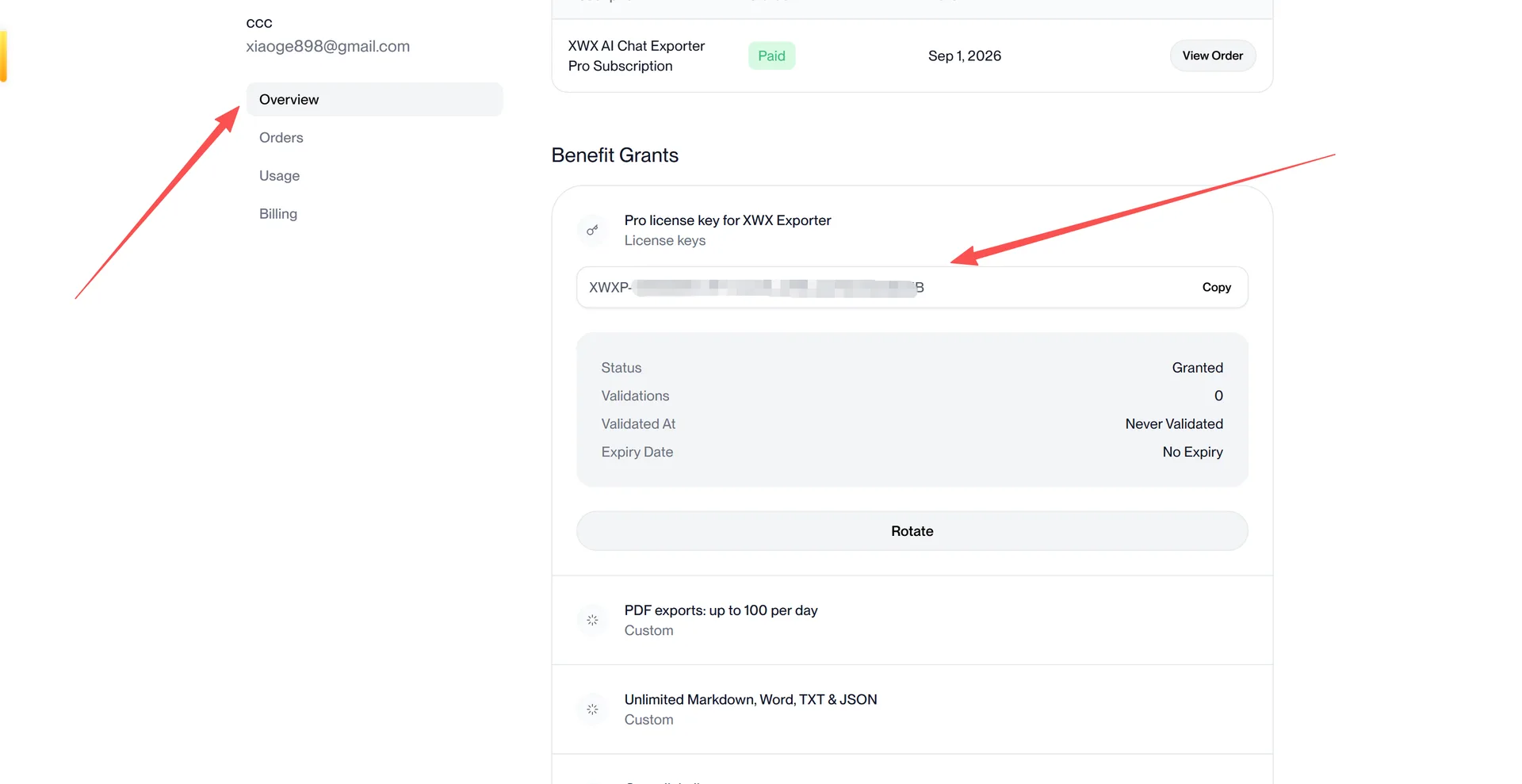Click the account name ccc
The image size is (1522, 784).
[x=259, y=23]
